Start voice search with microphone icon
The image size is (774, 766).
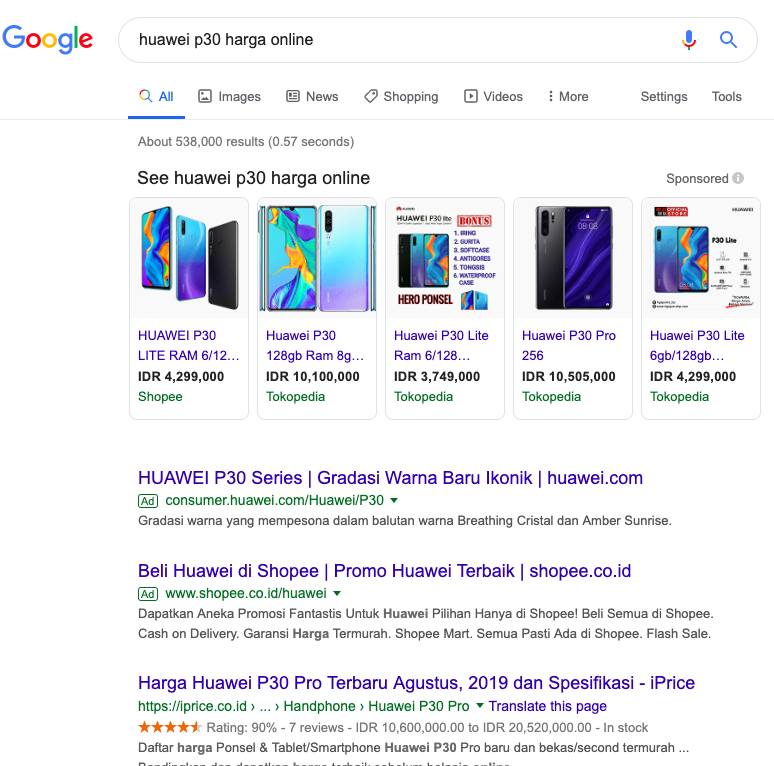click(689, 39)
